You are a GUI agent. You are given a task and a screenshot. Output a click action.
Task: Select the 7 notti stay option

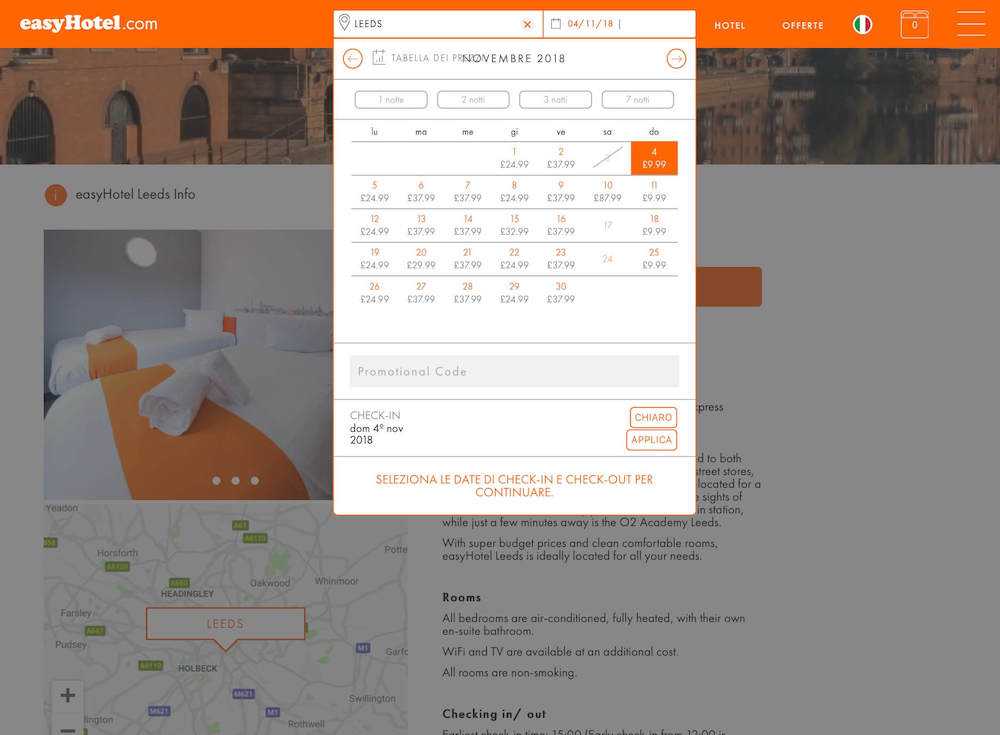(637, 100)
